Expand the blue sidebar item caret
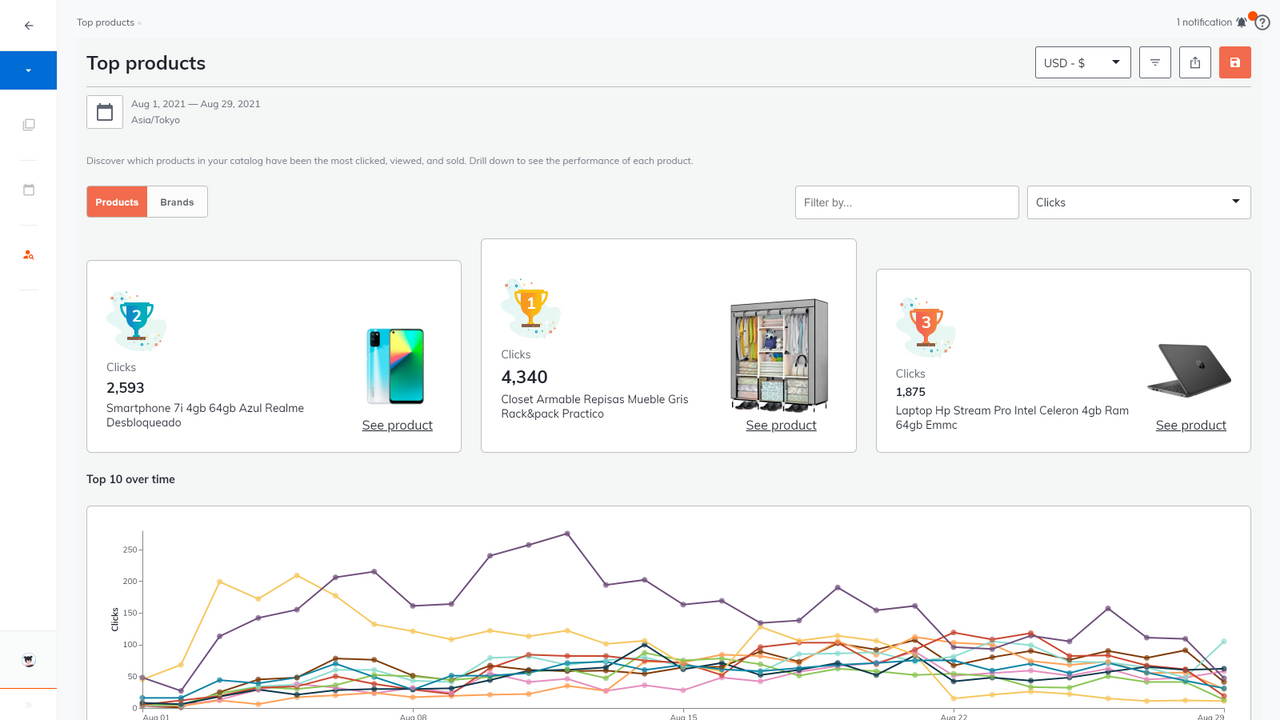The height and width of the screenshot is (720, 1280). (x=28, y=70)
